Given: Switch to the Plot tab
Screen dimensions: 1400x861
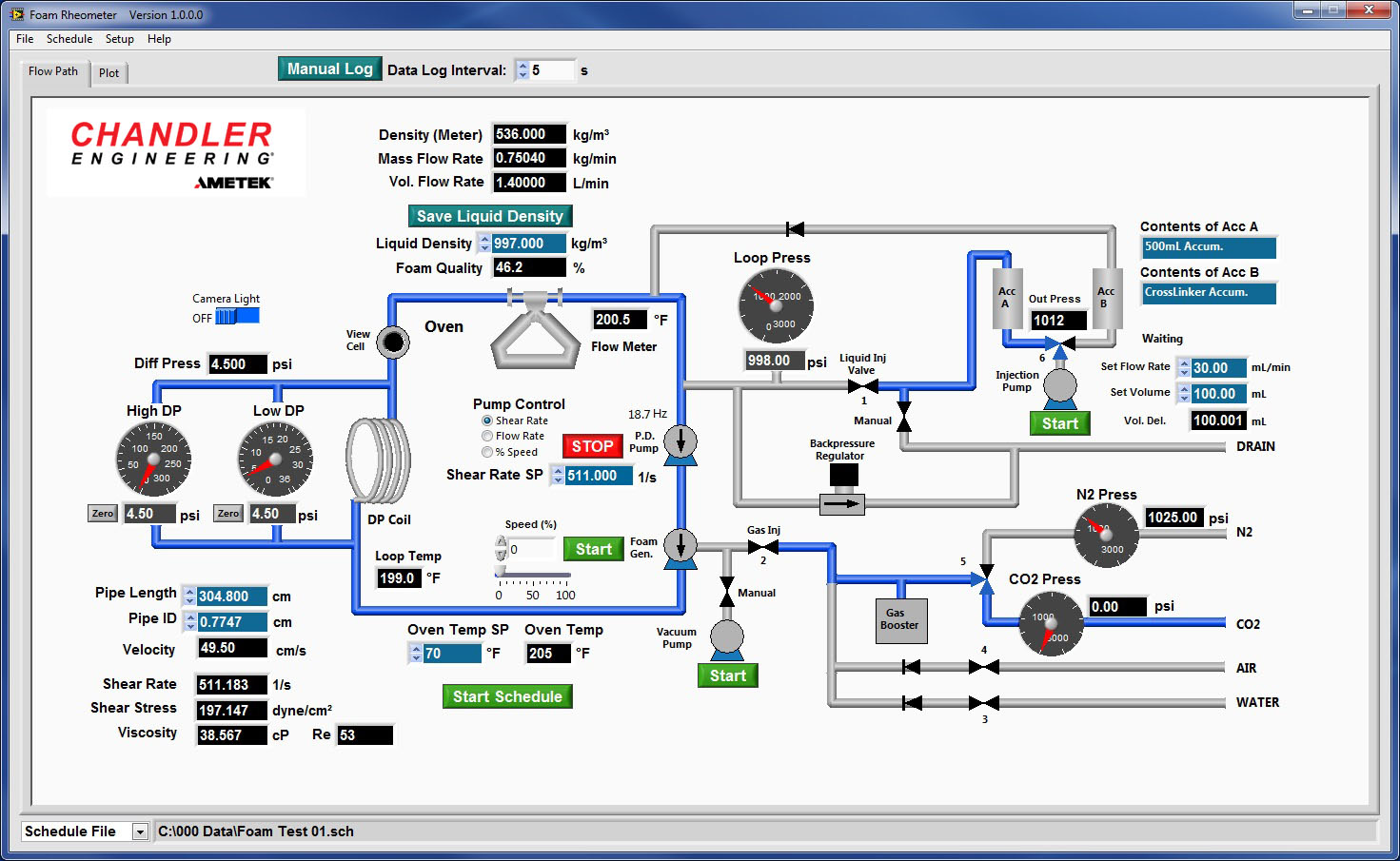Looking at the screenshot, I should [109, 73].
